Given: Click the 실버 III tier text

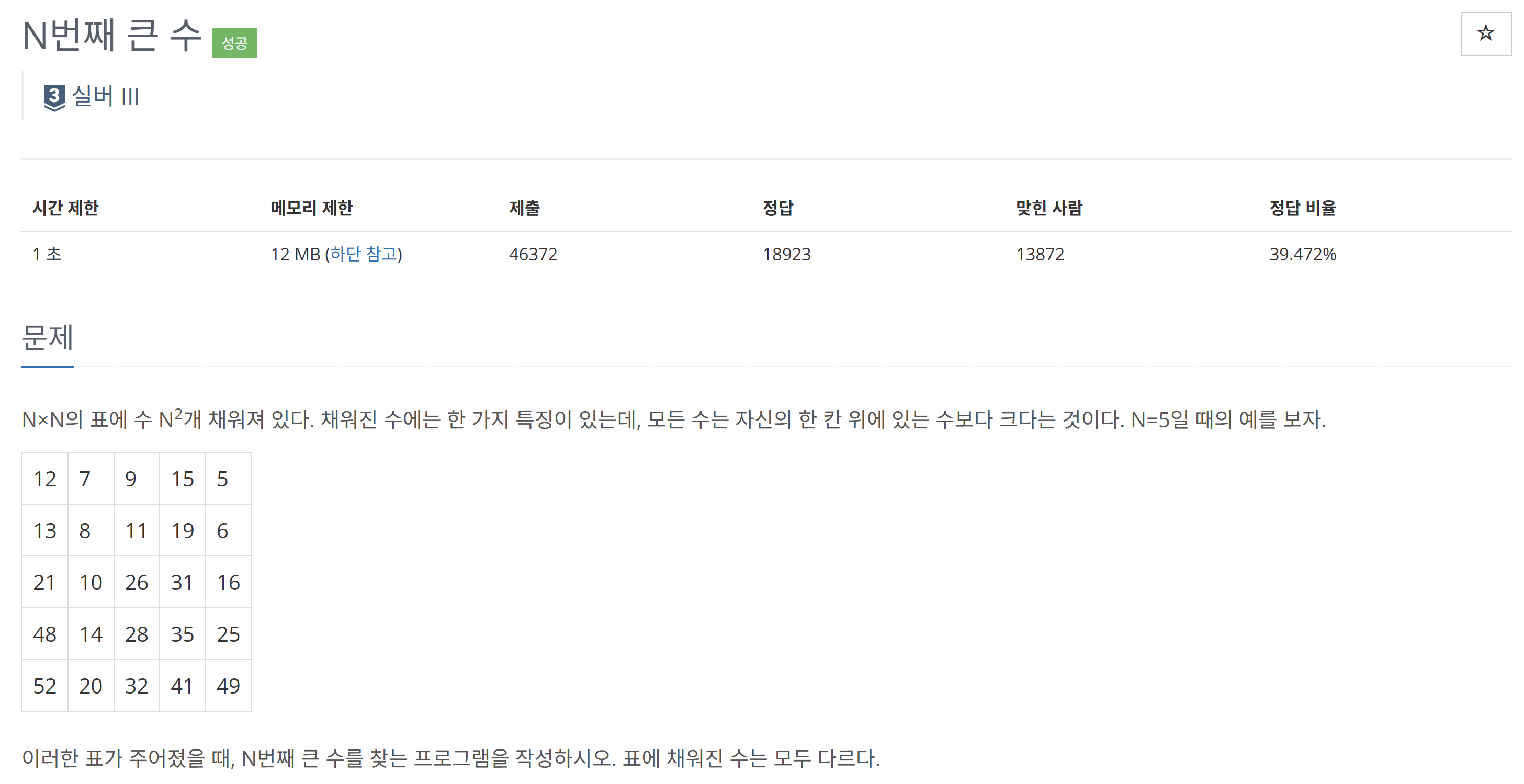Looking at the screenshot, I should click(x=105, y=96).
